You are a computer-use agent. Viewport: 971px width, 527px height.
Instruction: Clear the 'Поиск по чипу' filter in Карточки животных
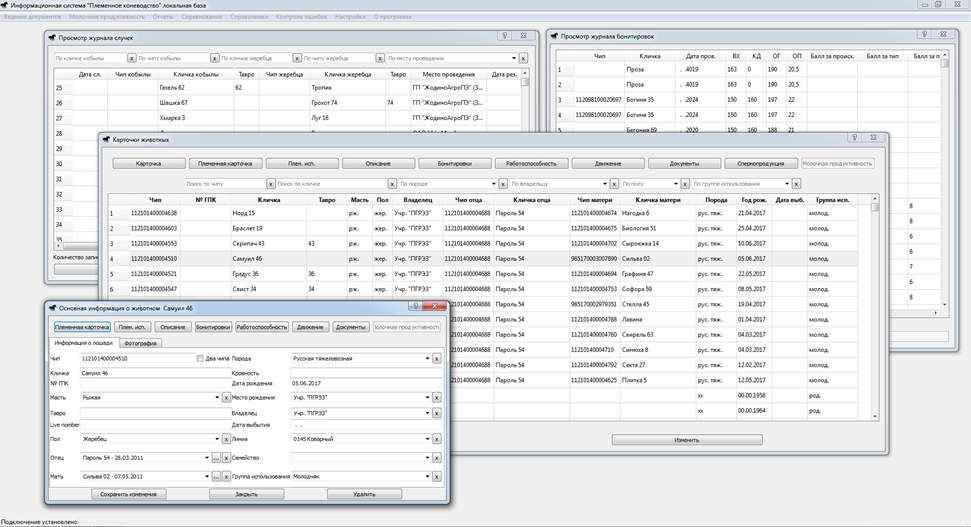pos(271,184)
